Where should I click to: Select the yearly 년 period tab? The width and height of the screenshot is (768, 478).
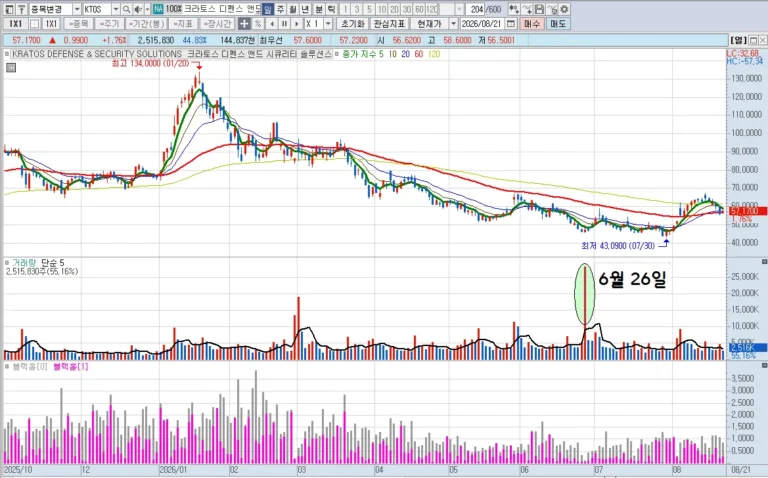[306, 9]
